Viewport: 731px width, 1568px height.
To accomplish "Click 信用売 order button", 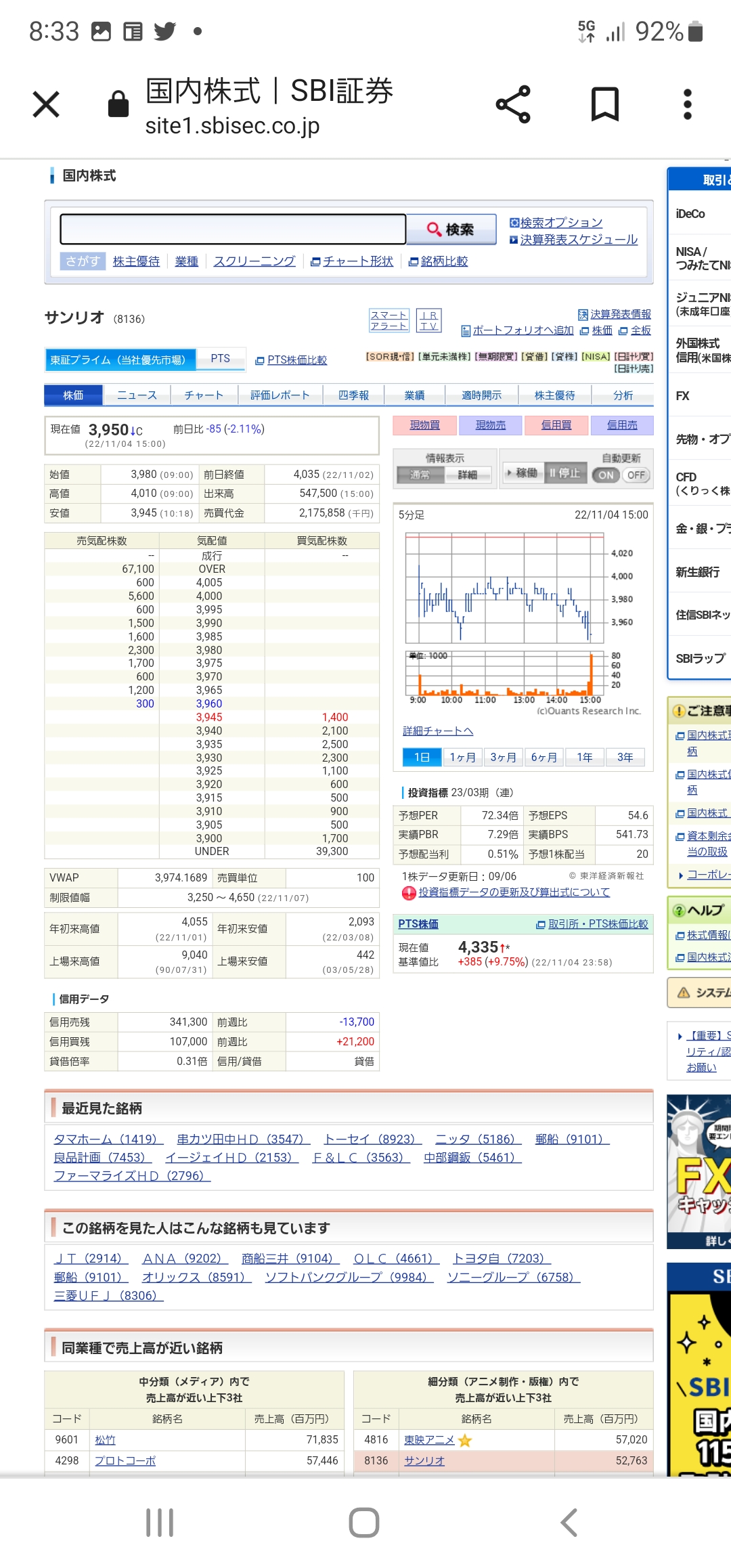I will click(x=622, y=425).
